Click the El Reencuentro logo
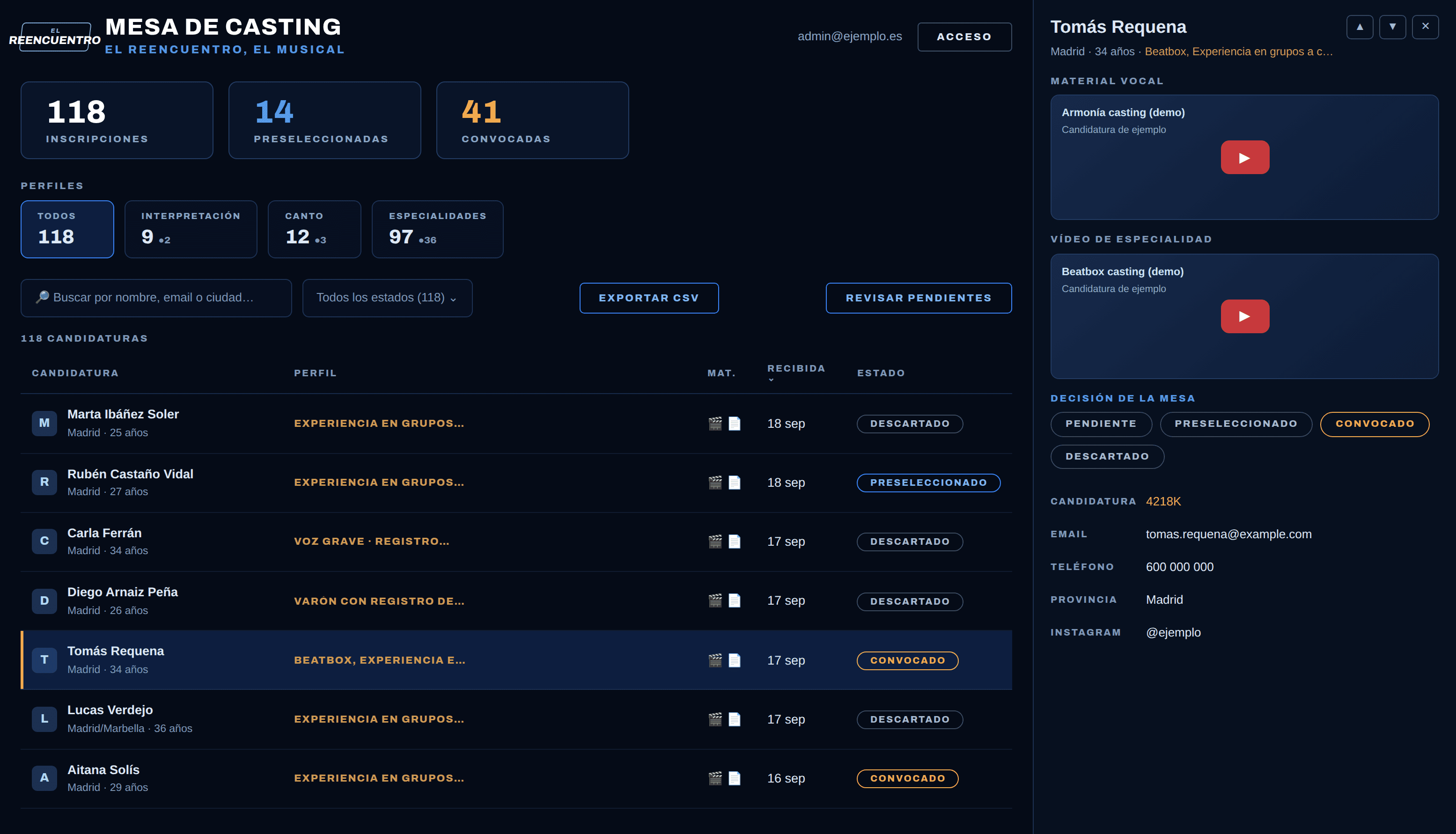 pos(55,37)
